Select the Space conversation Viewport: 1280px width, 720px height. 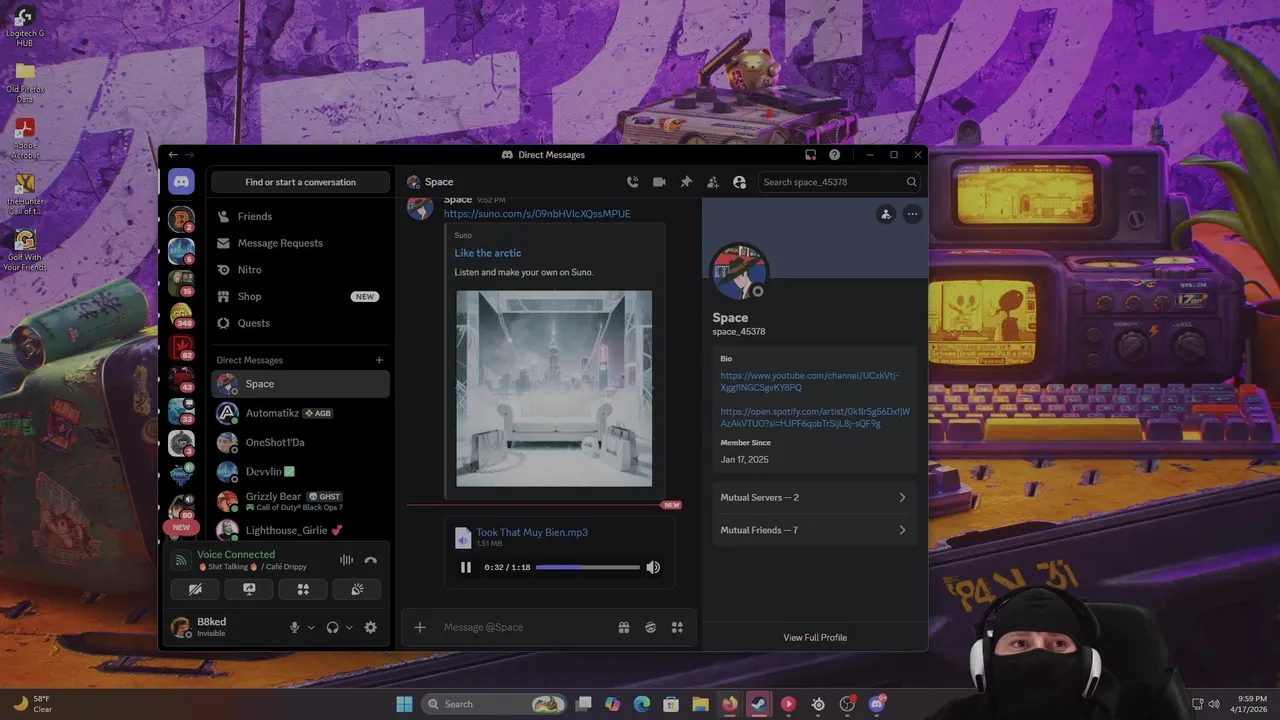click(x=300, y=384)
